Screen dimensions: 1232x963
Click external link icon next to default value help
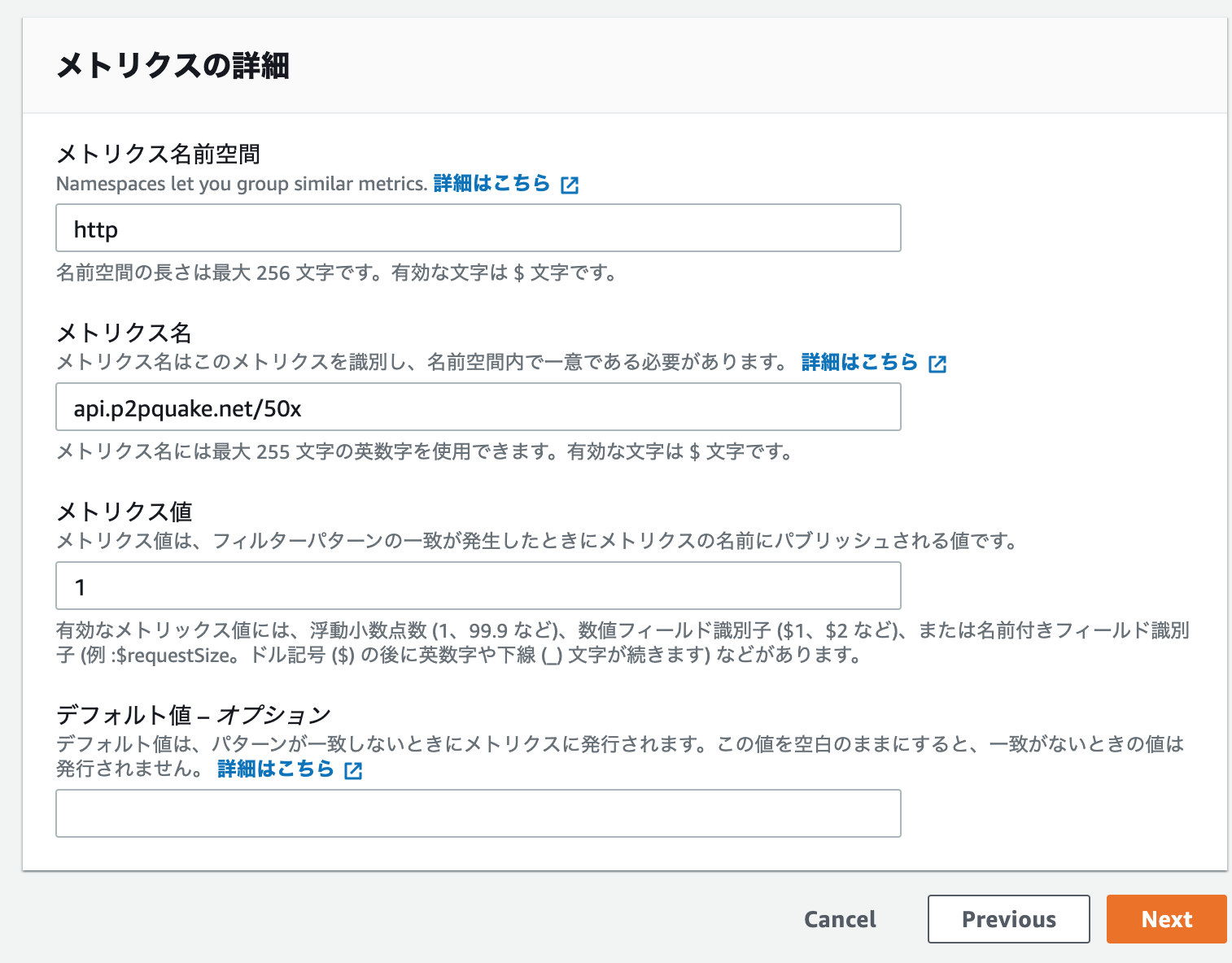coord(353,770)
